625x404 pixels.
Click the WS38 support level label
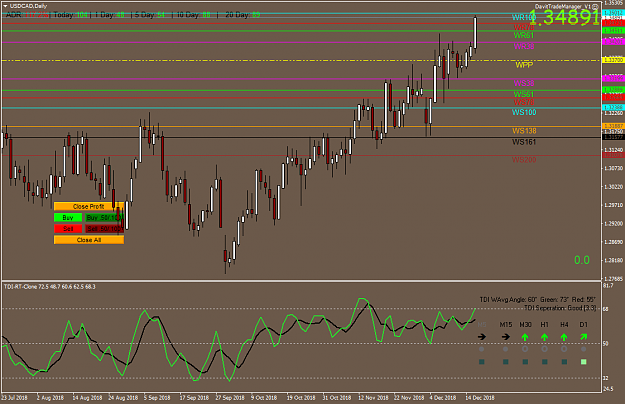coord(524,83)
